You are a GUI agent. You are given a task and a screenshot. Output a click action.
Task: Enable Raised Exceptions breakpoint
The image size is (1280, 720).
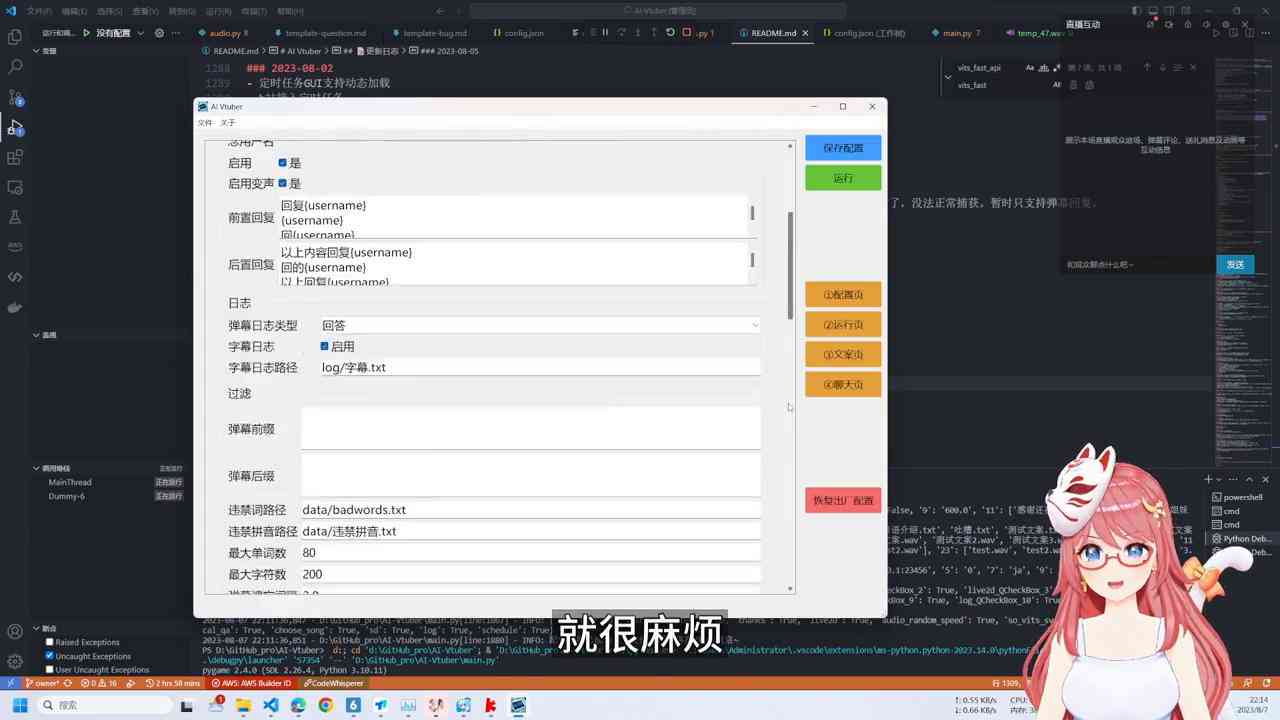(x=50, y=642)
